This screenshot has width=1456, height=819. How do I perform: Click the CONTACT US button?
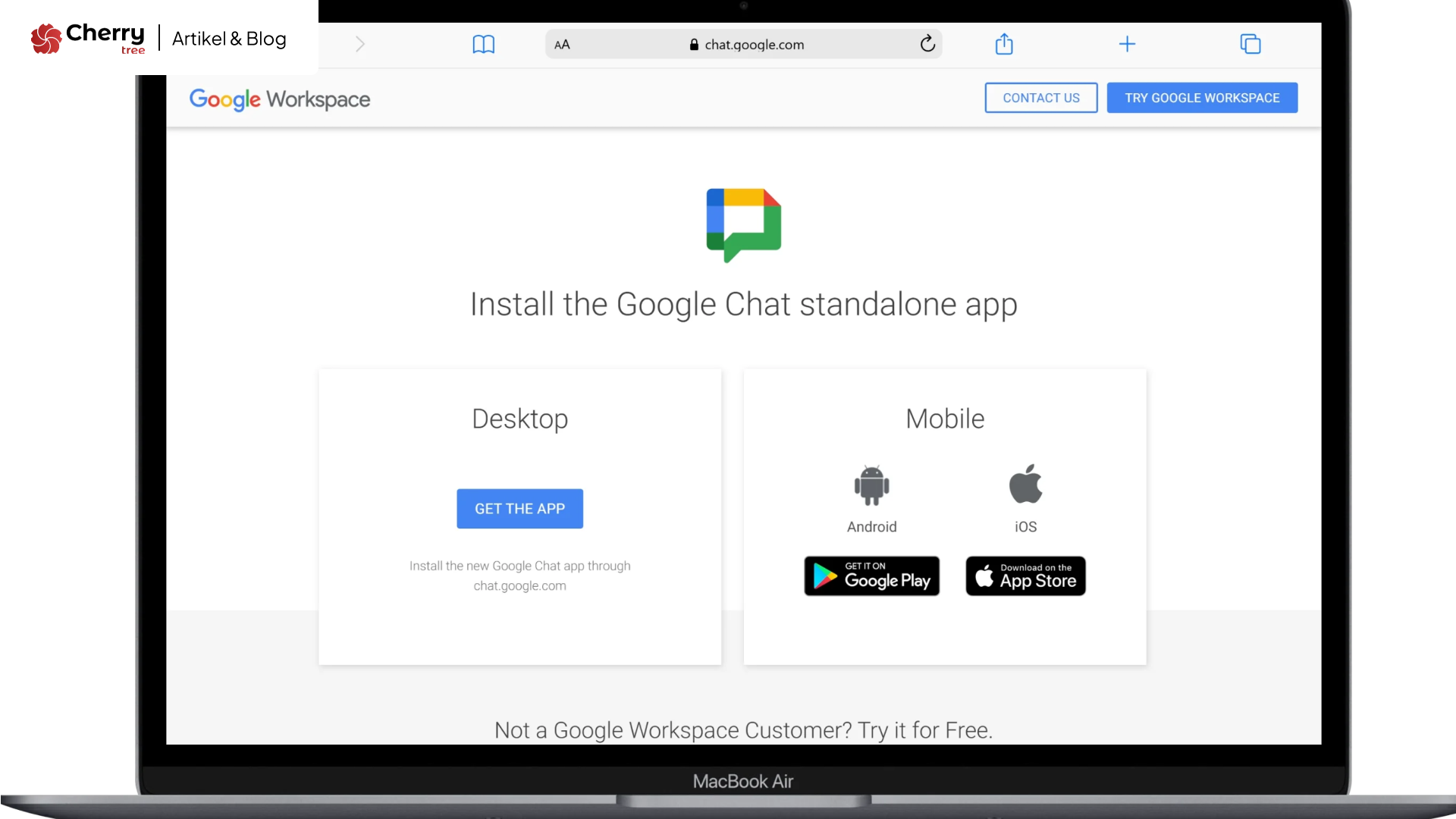(x=1041, y=98)
